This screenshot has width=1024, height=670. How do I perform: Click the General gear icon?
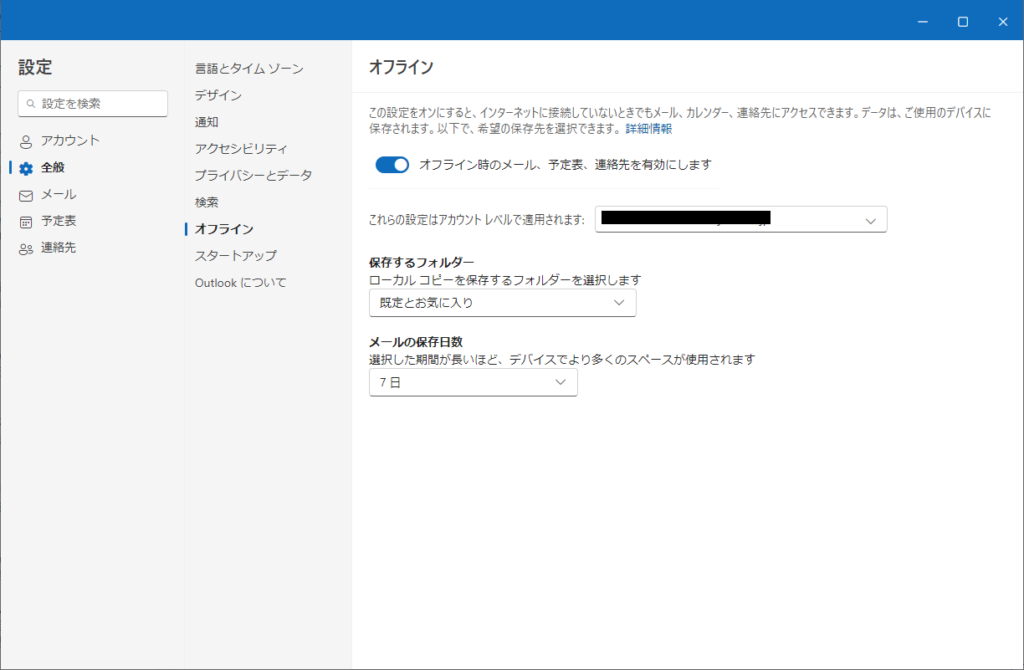26,168
